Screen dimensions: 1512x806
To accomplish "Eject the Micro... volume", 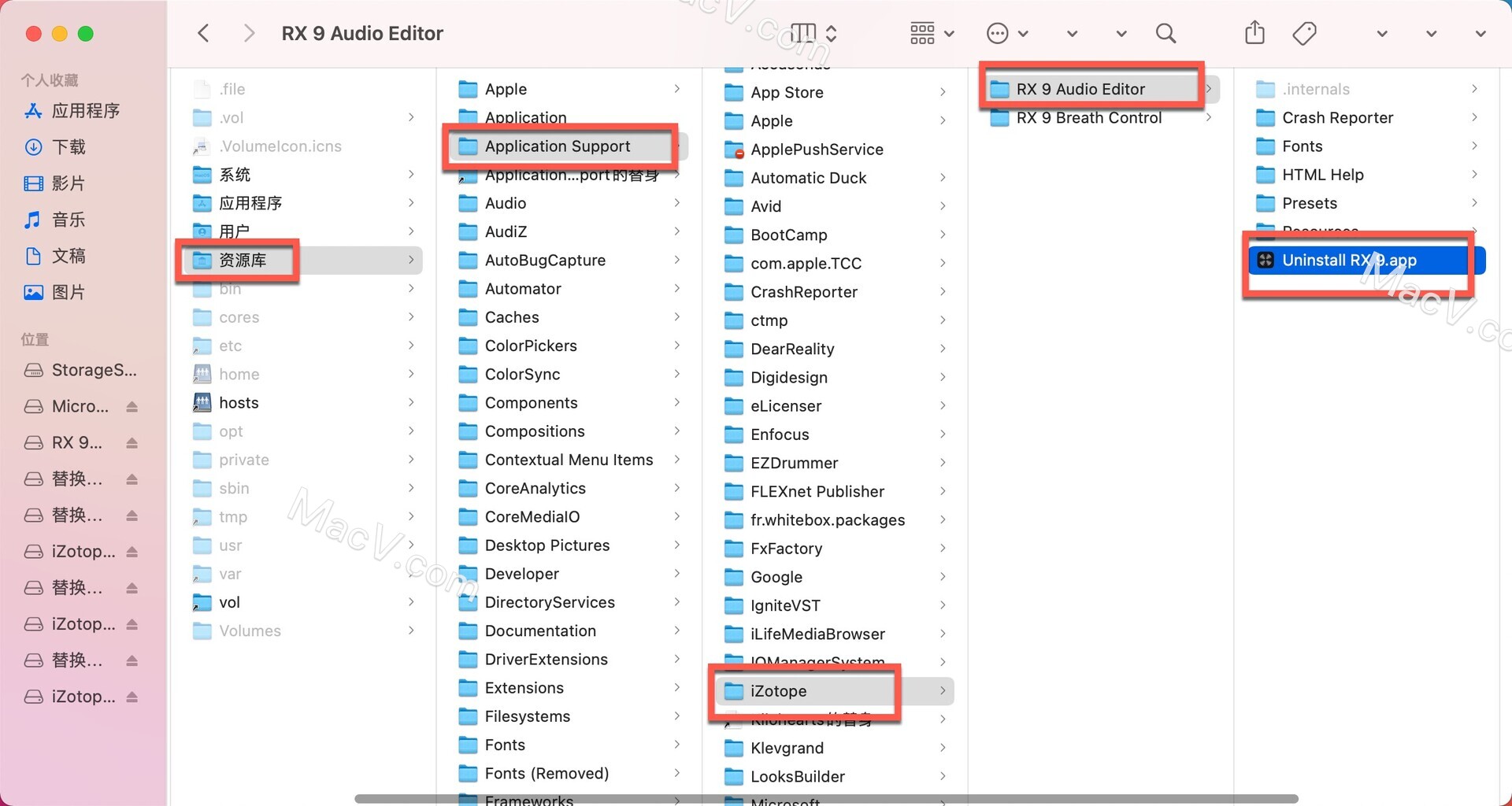I will click(x=132, y=406).
